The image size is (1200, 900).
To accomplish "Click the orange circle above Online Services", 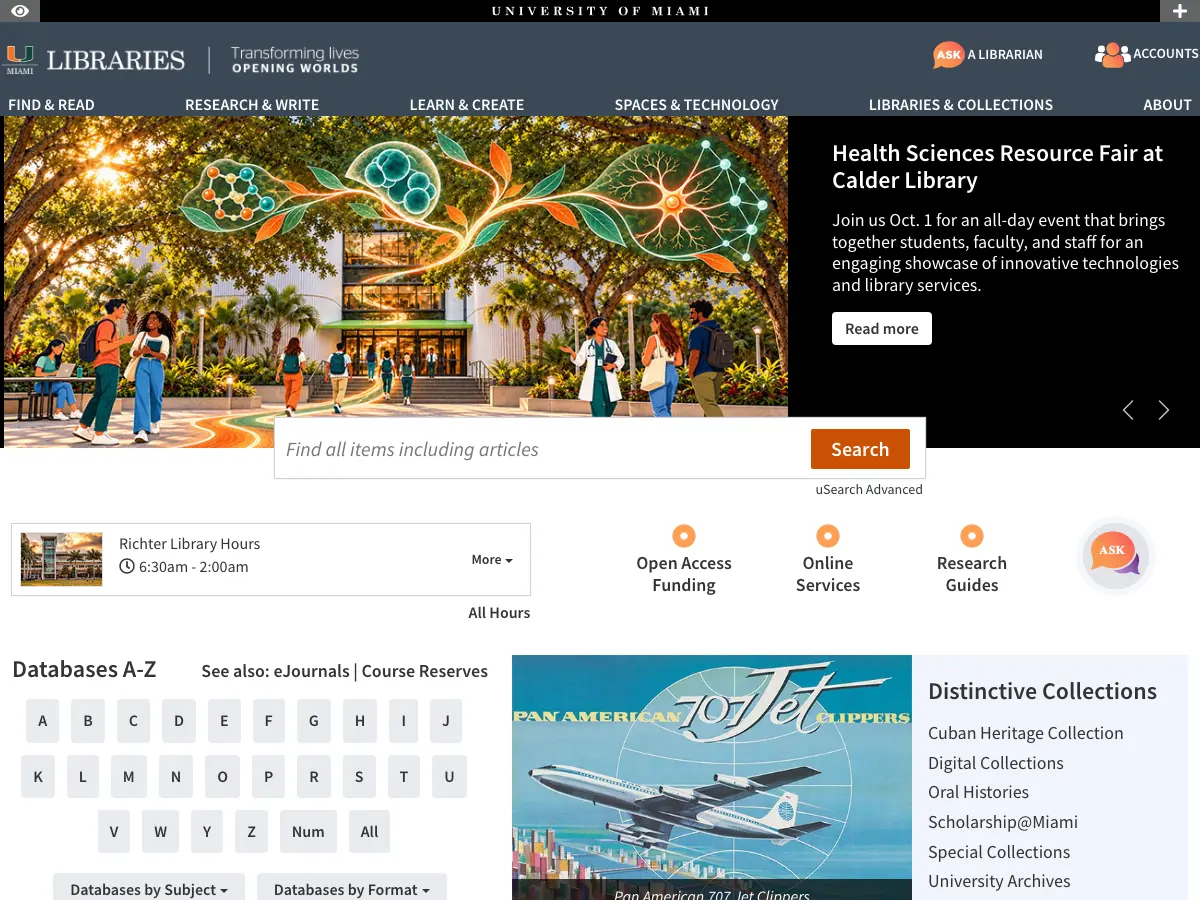I will [x=828, y=535].
